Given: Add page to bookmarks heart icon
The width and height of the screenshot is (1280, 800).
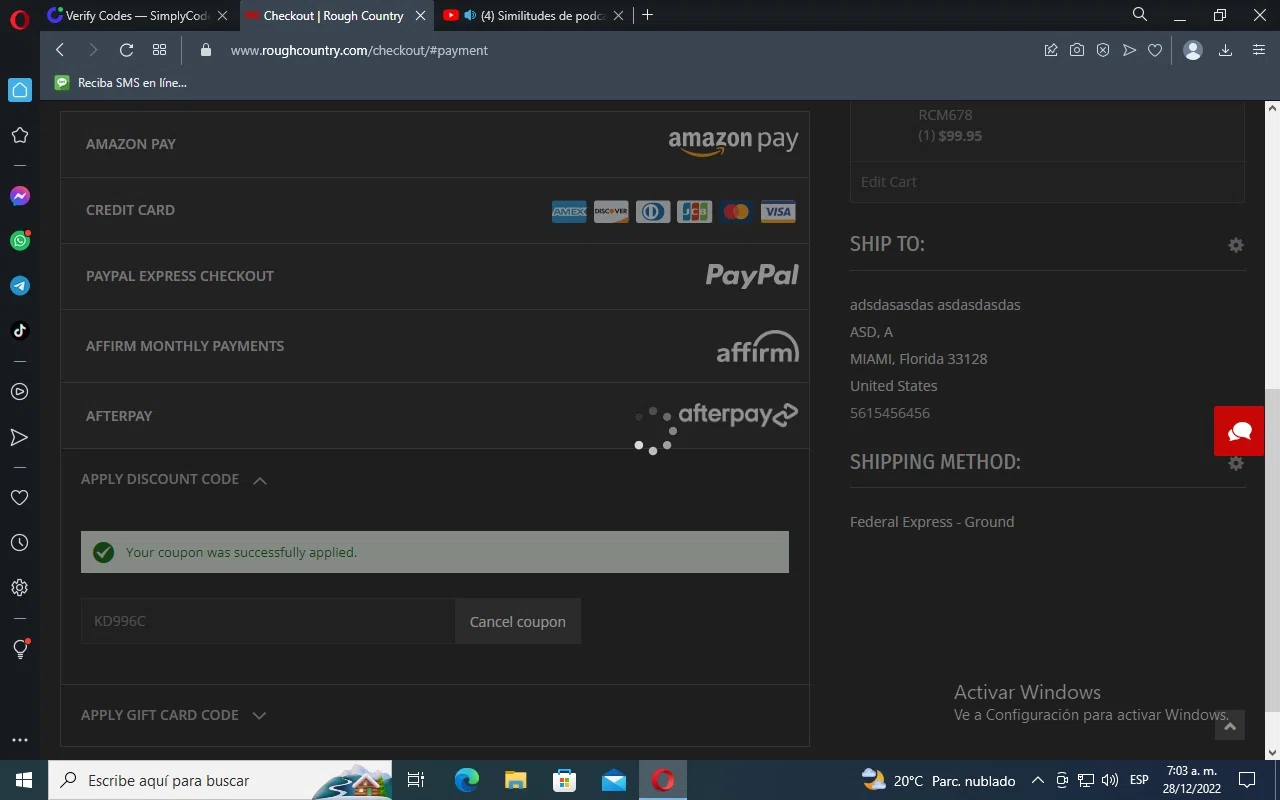Looking at the screenshot, I should [1155, 50].
